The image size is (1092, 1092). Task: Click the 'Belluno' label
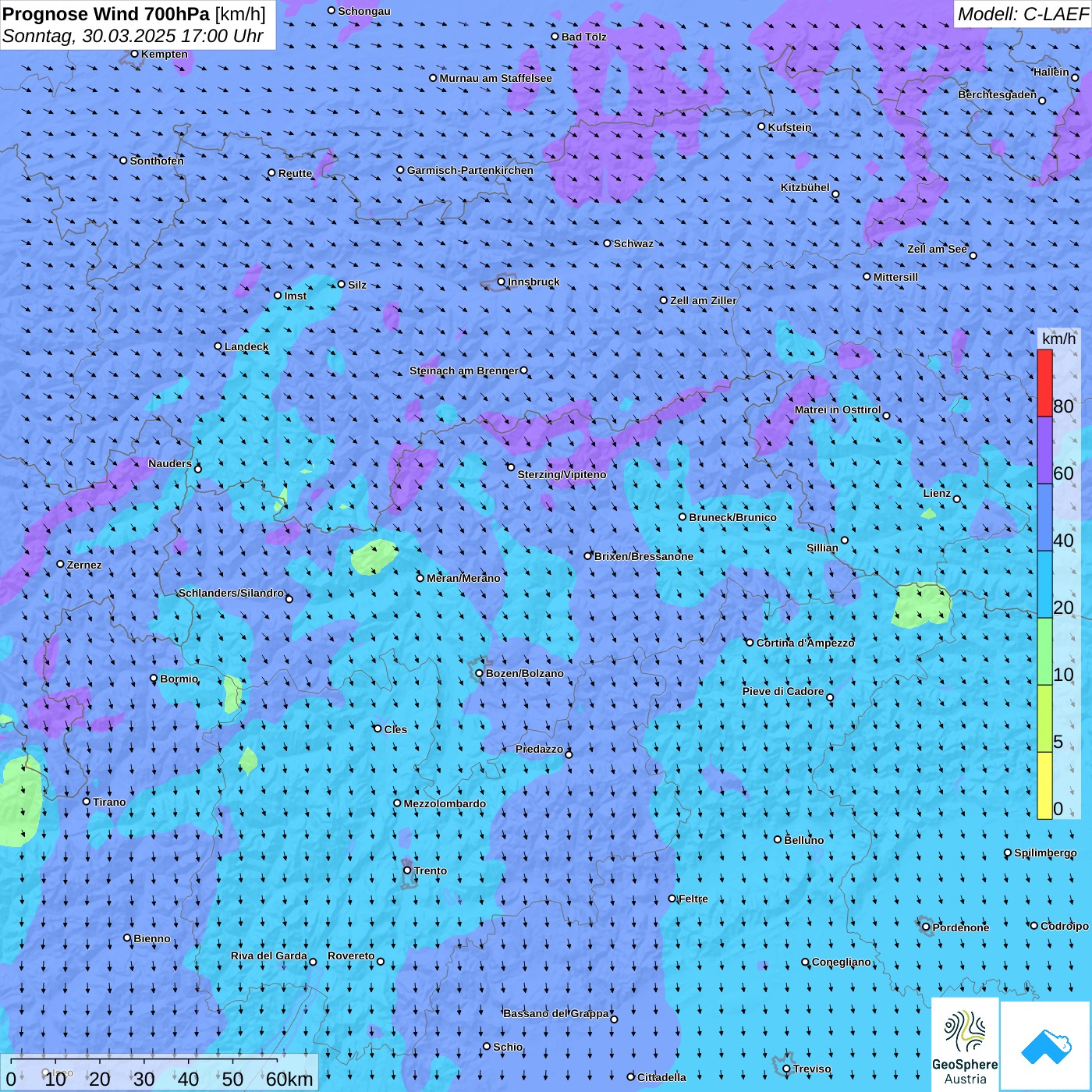coord(803,840)
